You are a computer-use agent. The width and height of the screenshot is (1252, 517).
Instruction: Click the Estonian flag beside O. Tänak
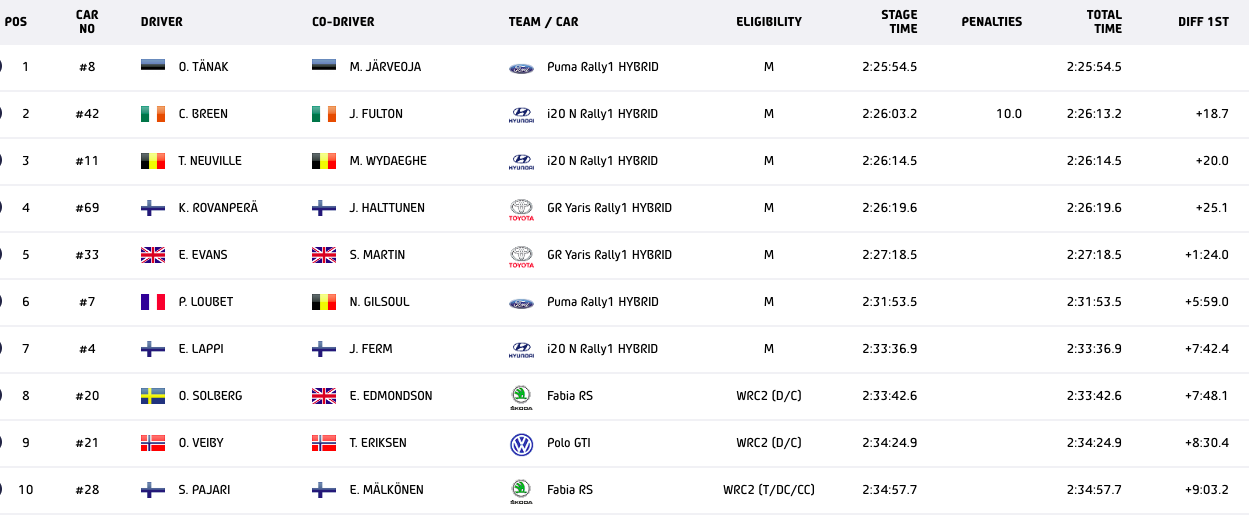(152, 67)
